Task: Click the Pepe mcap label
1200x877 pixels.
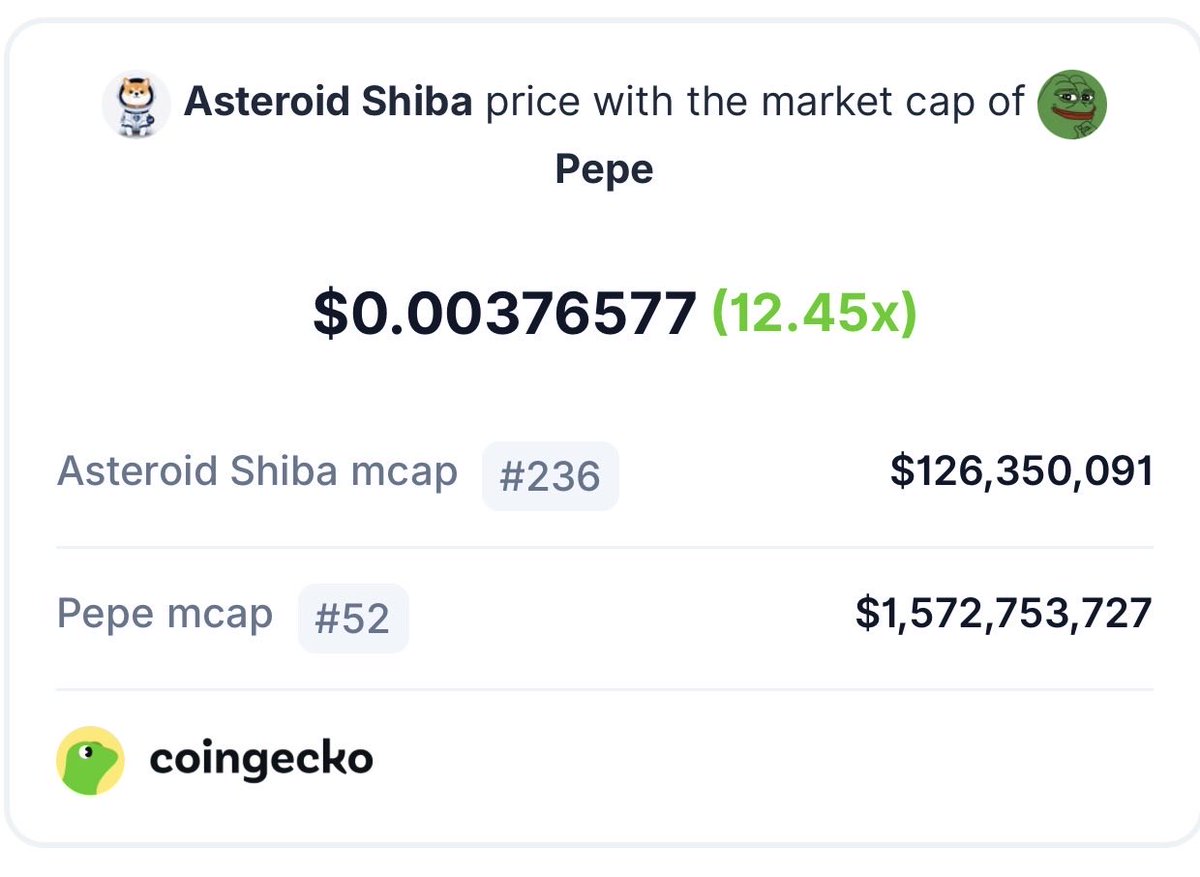Action: pyautogui.click(x=165, y=613)
